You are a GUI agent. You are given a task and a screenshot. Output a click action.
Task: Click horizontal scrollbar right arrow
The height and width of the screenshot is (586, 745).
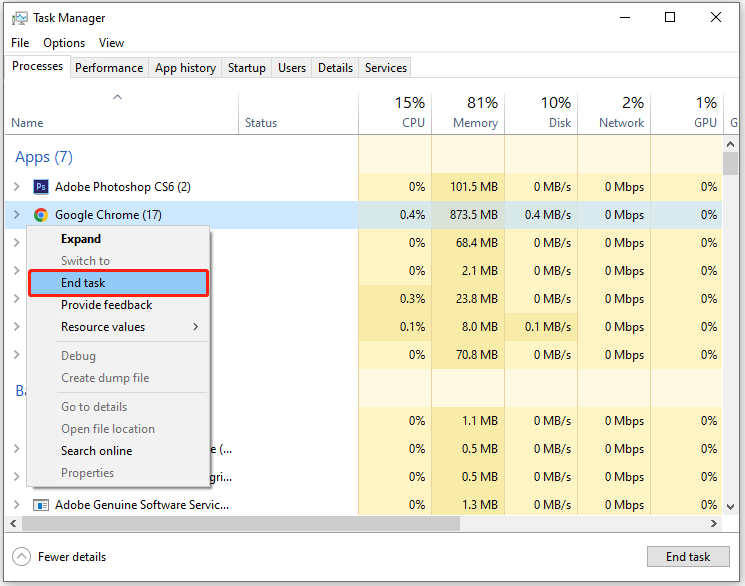click(714, 523)
